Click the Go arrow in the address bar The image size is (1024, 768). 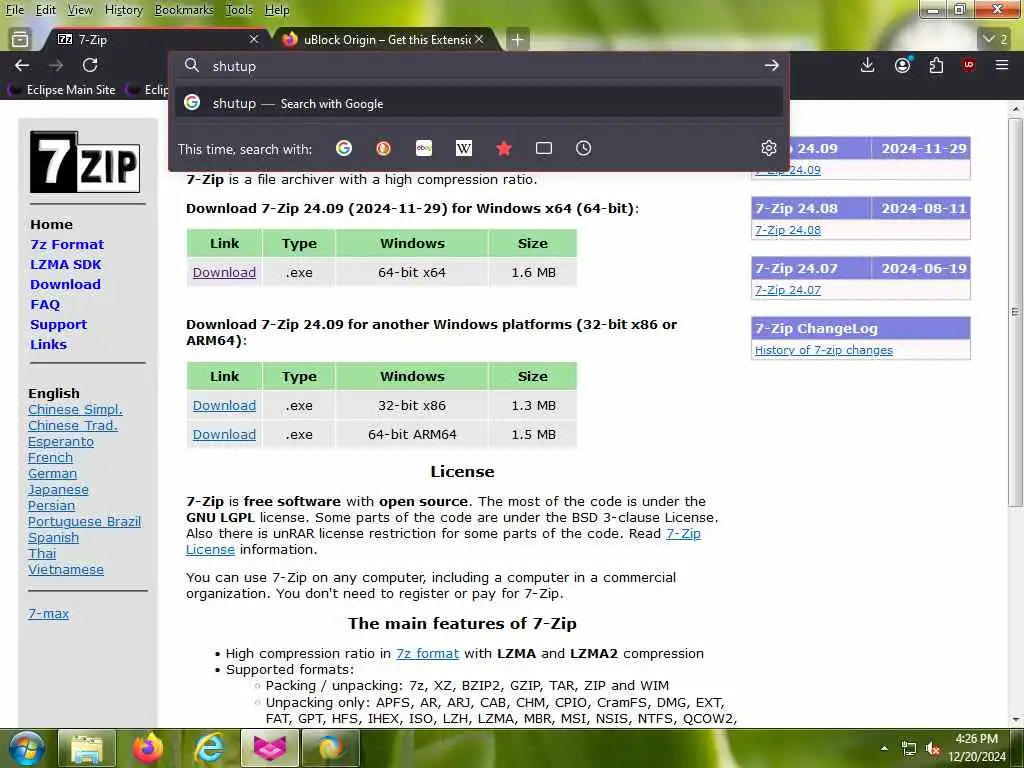[771, 65]
